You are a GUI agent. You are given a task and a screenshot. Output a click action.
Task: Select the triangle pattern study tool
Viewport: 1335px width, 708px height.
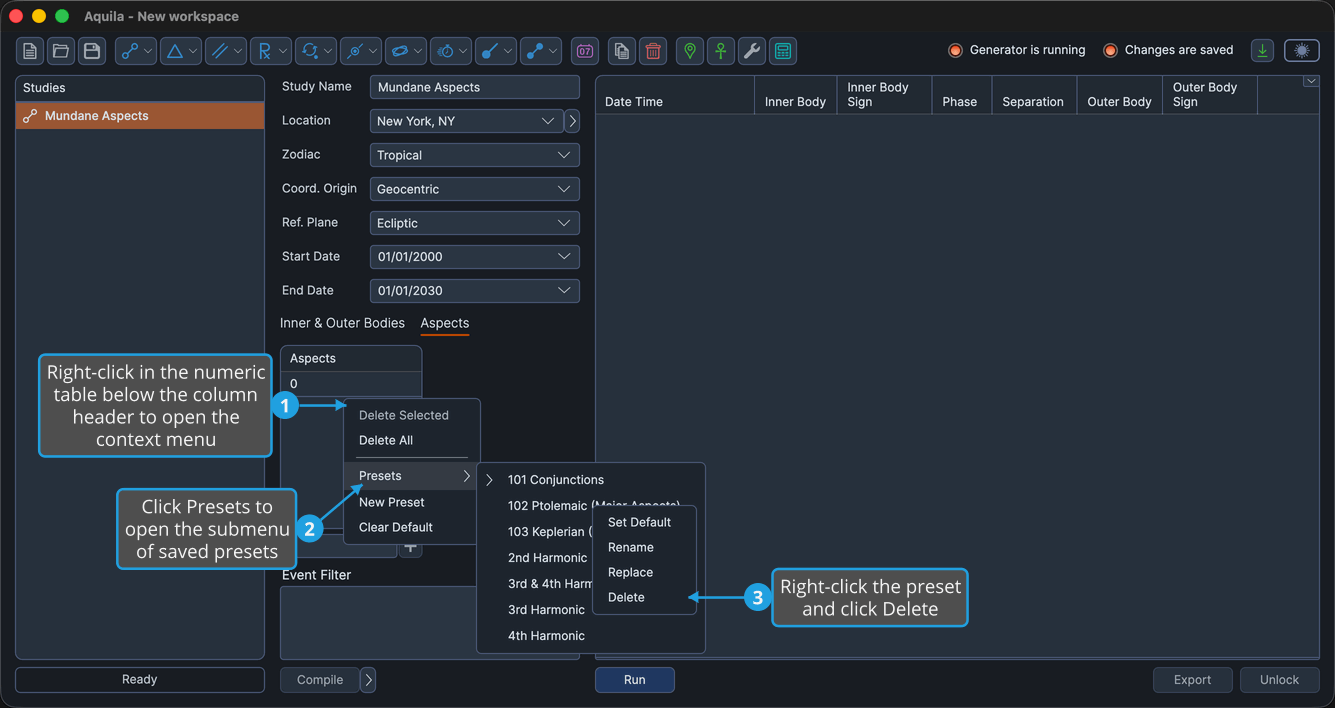tap(181, 51)
